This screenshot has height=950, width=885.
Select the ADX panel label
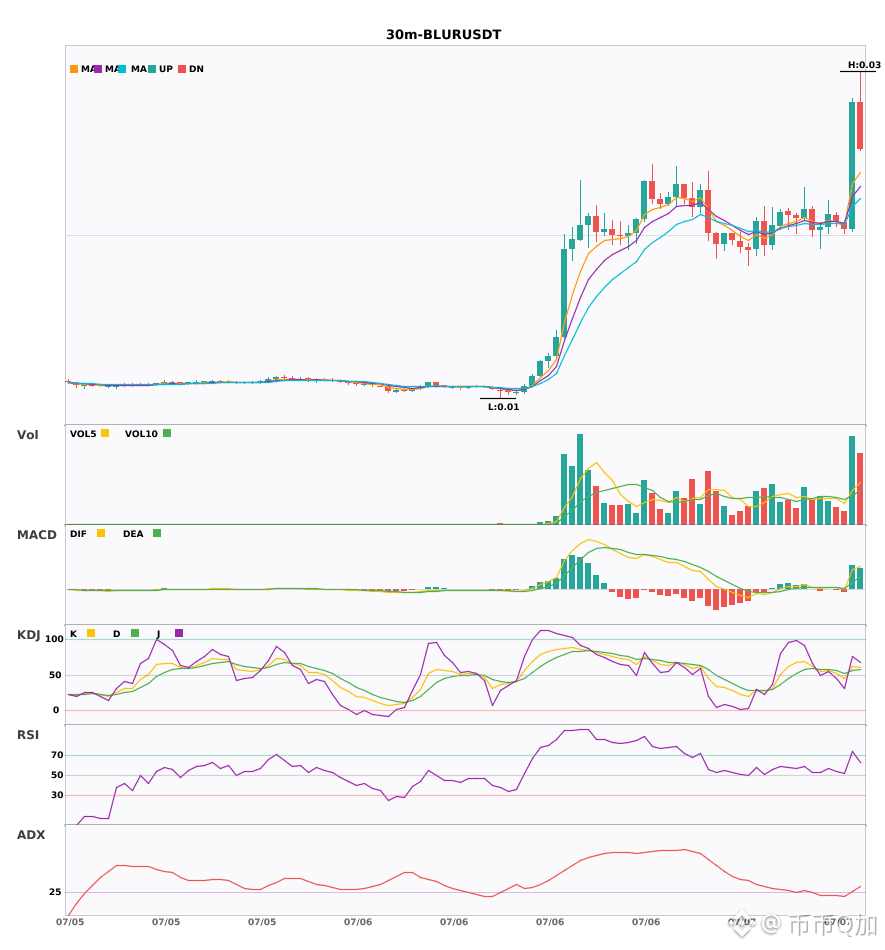click(x=31, y=835)
